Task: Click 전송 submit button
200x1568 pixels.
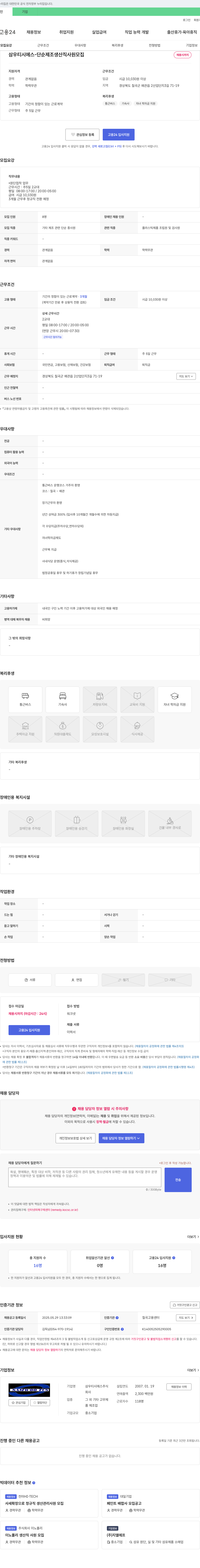Action: (x=178, y=1179)
